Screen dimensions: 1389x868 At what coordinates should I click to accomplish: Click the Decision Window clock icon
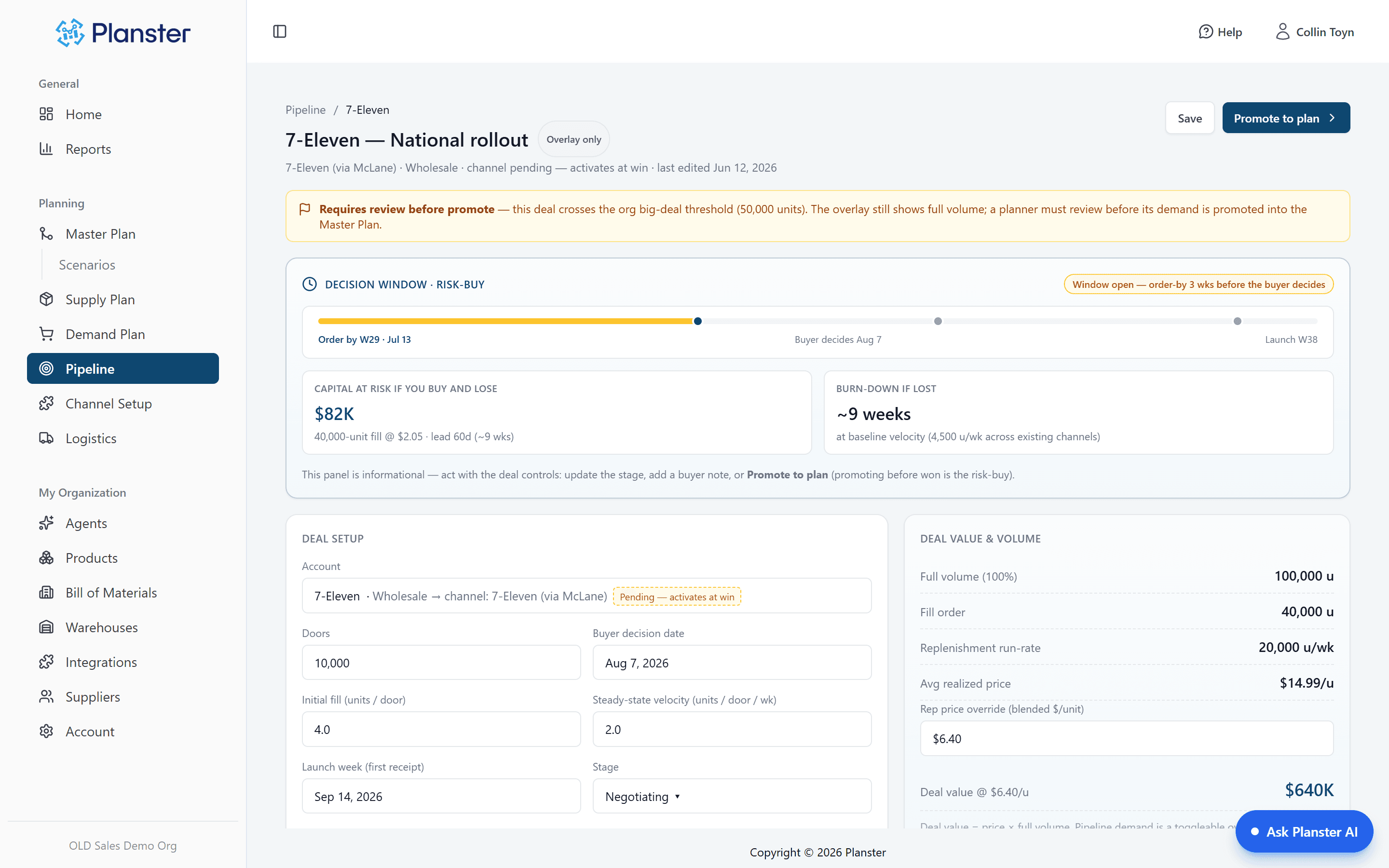coord(309,284)
